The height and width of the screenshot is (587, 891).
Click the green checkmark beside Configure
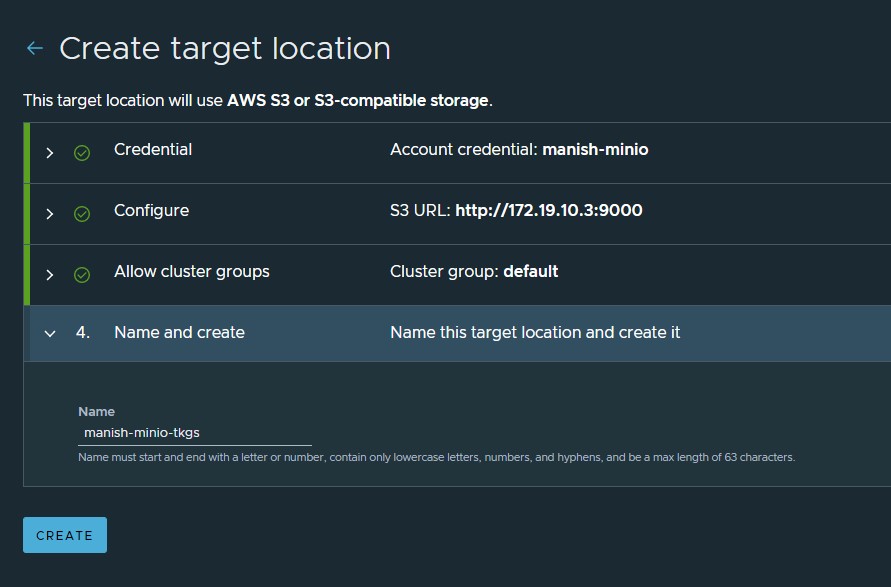(82, 214)
